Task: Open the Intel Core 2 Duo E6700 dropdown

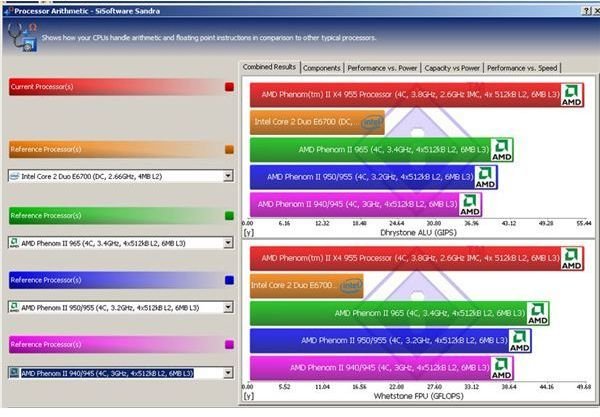Action: [x=228, y=176]
